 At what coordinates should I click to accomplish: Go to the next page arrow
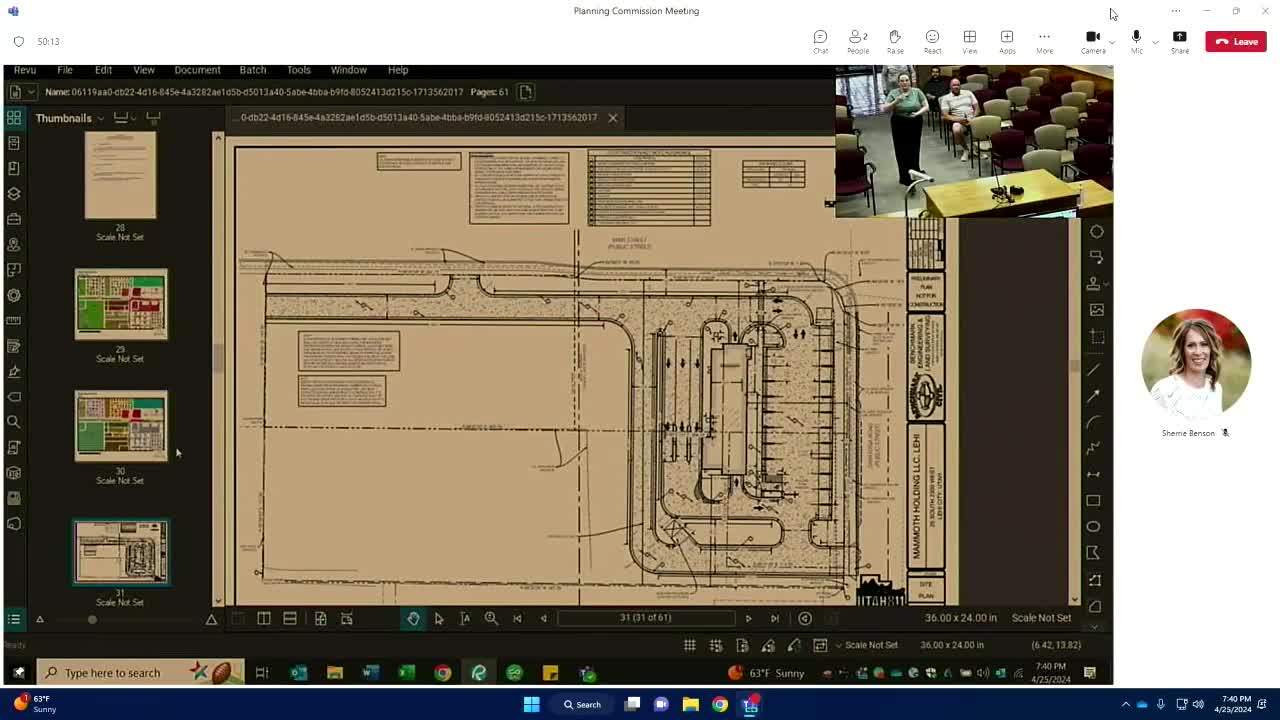pos(748,618)
